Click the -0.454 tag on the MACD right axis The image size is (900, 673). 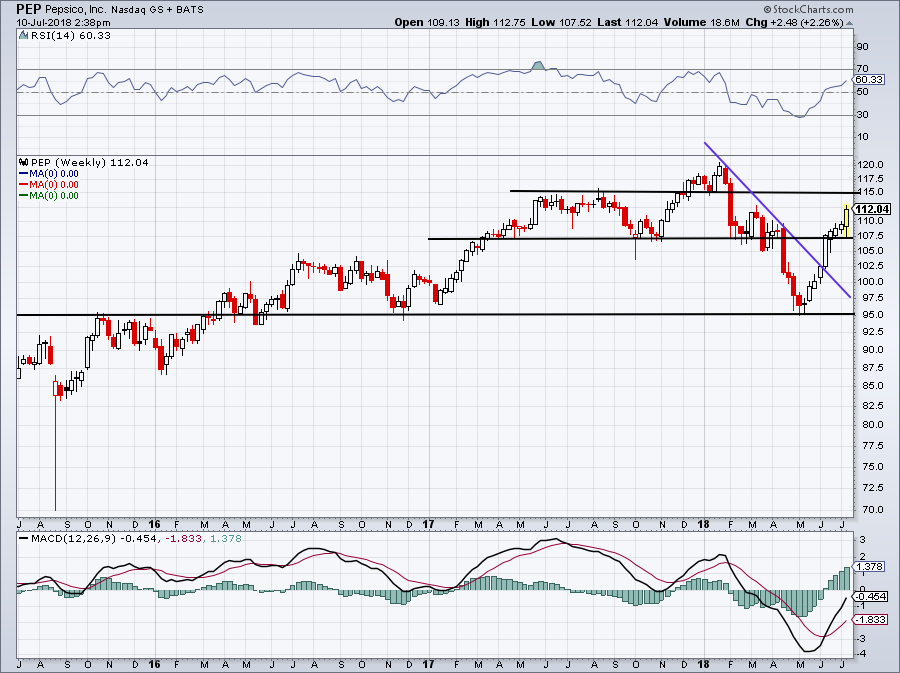tap(870, 597)
